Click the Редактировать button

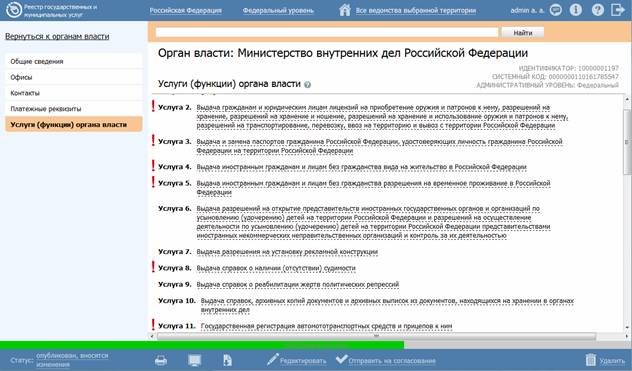pyautogui.click(x=297, y=360)
